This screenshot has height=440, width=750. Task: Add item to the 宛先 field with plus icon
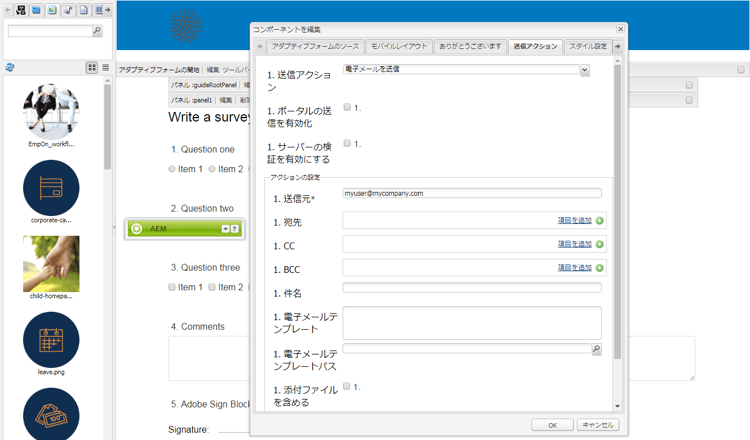[599, 220]
